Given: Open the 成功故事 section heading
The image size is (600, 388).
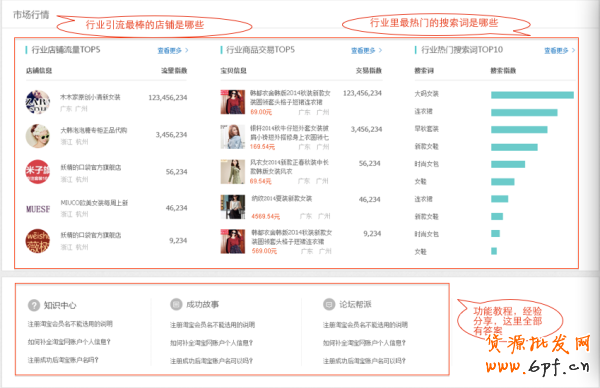Looking at the screenshot, I should (x=202, y=305).
